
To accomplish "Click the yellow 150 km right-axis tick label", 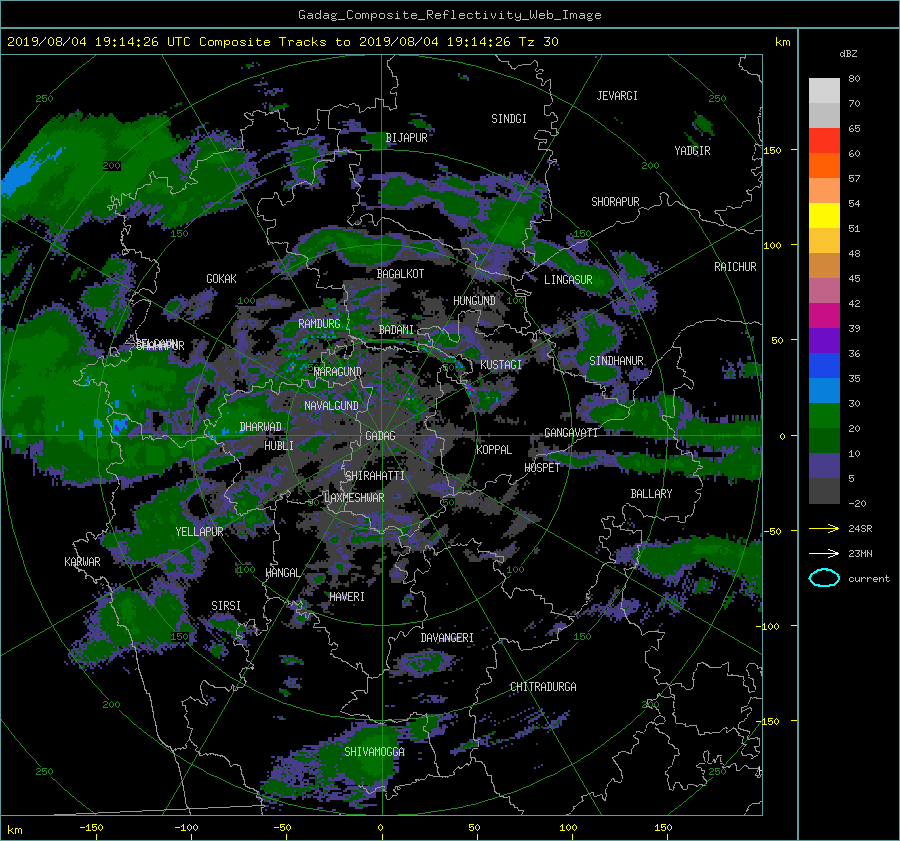I will tap(772, 150).
